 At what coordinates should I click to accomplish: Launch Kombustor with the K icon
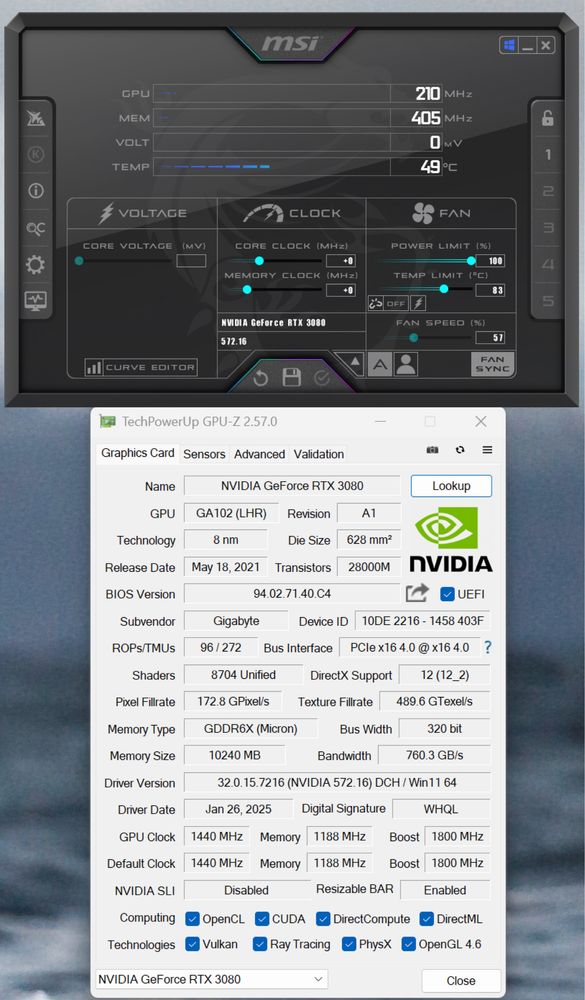36,154
